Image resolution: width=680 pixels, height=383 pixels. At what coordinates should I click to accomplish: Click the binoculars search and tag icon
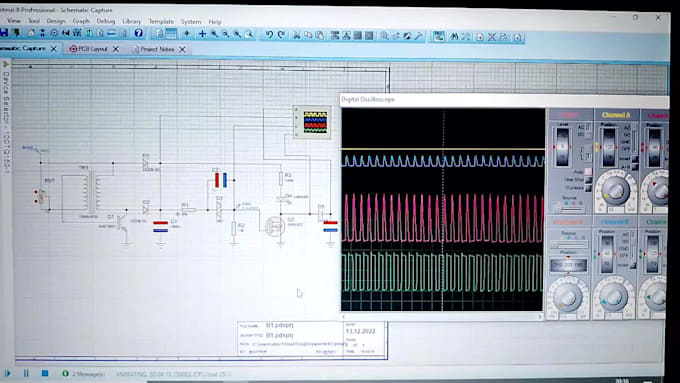coord(454,37)
